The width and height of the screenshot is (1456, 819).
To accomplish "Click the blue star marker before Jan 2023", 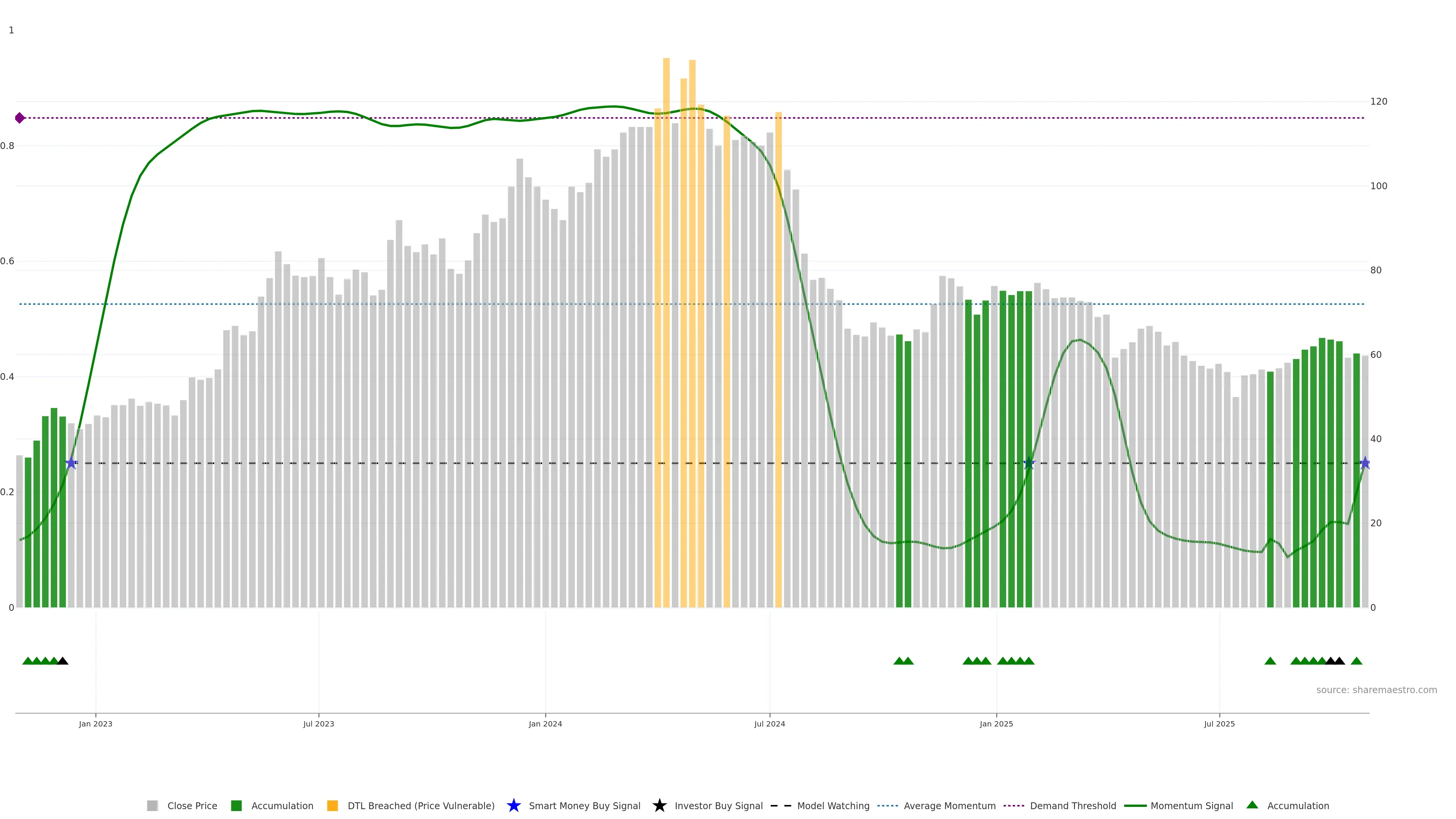I will pos(71,463).
